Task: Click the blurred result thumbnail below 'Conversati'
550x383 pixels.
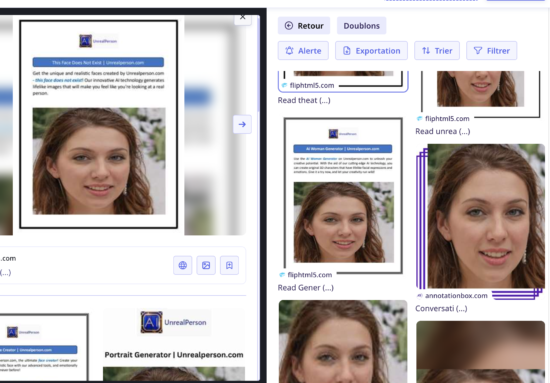Action: 481,352
